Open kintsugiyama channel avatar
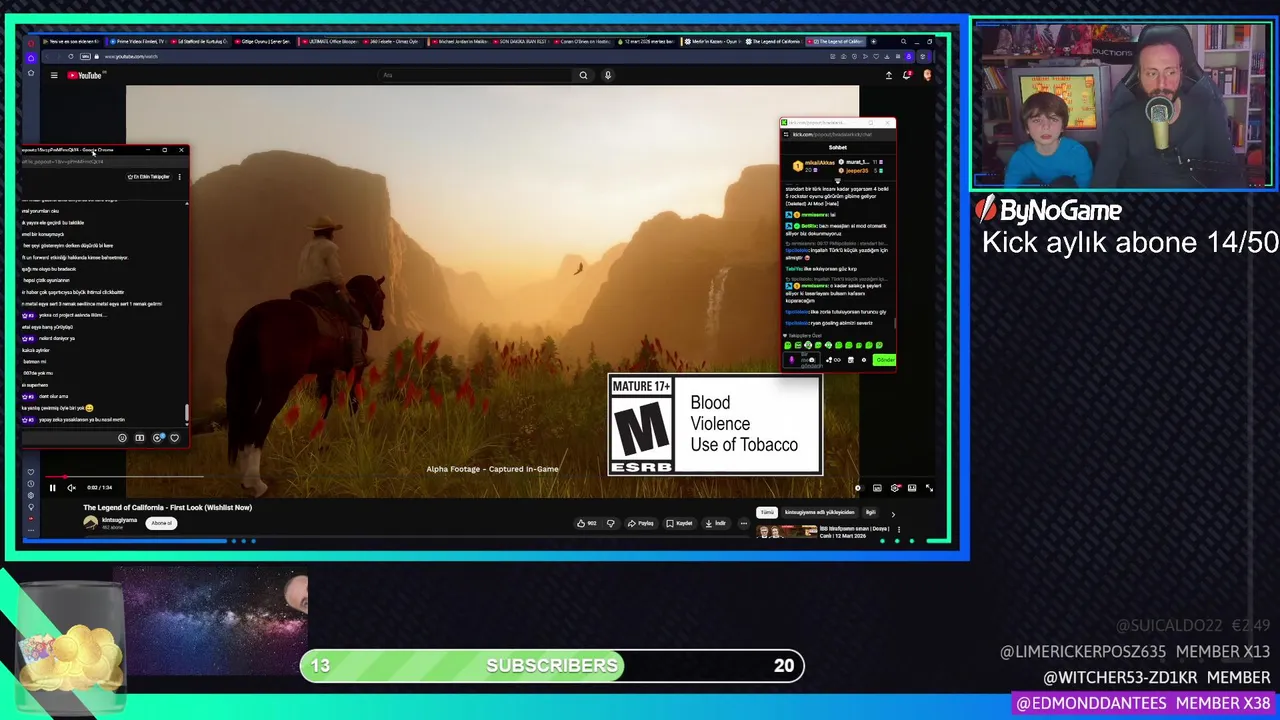 pos(90,522)
